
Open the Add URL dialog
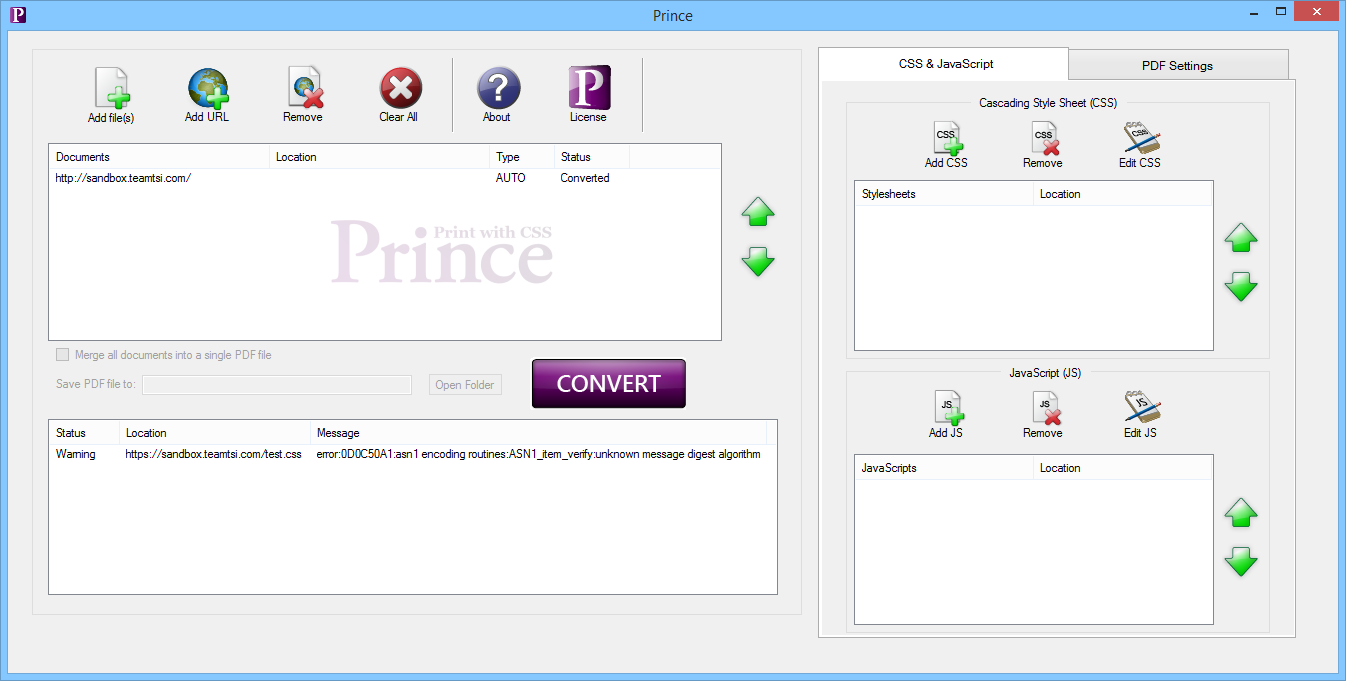click(x=207, y=90)
